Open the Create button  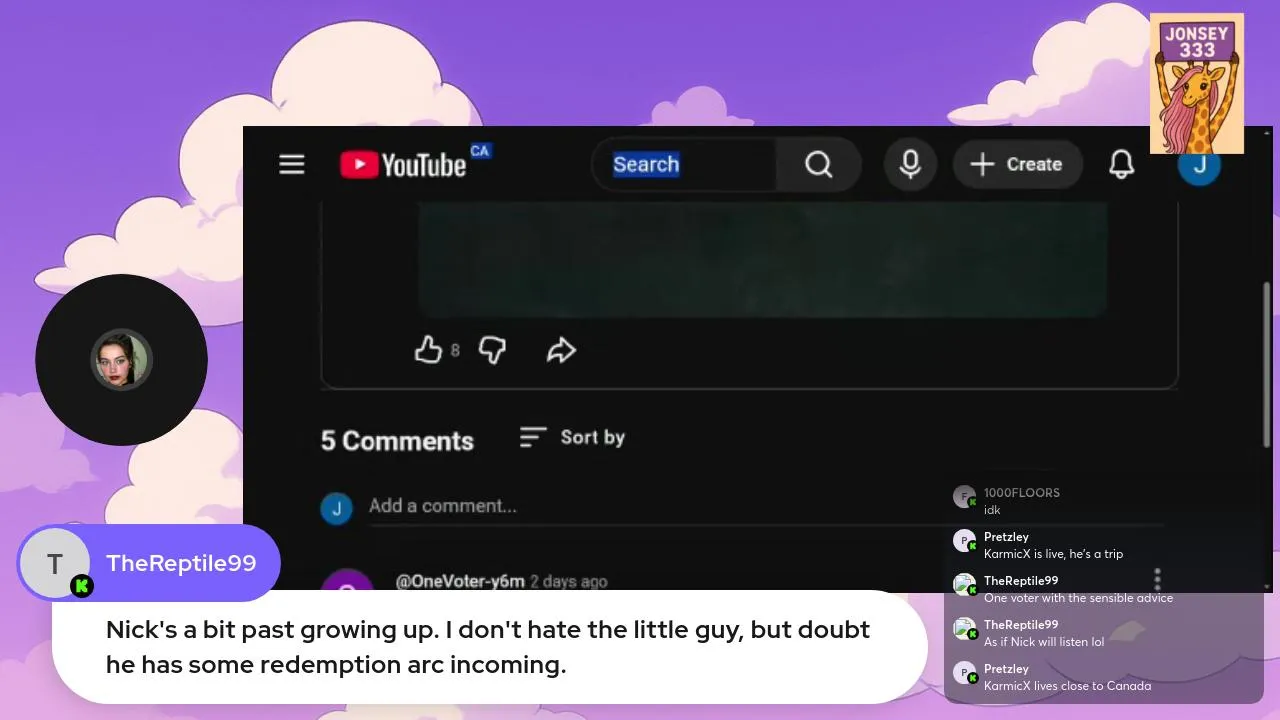click(1018, 164)
